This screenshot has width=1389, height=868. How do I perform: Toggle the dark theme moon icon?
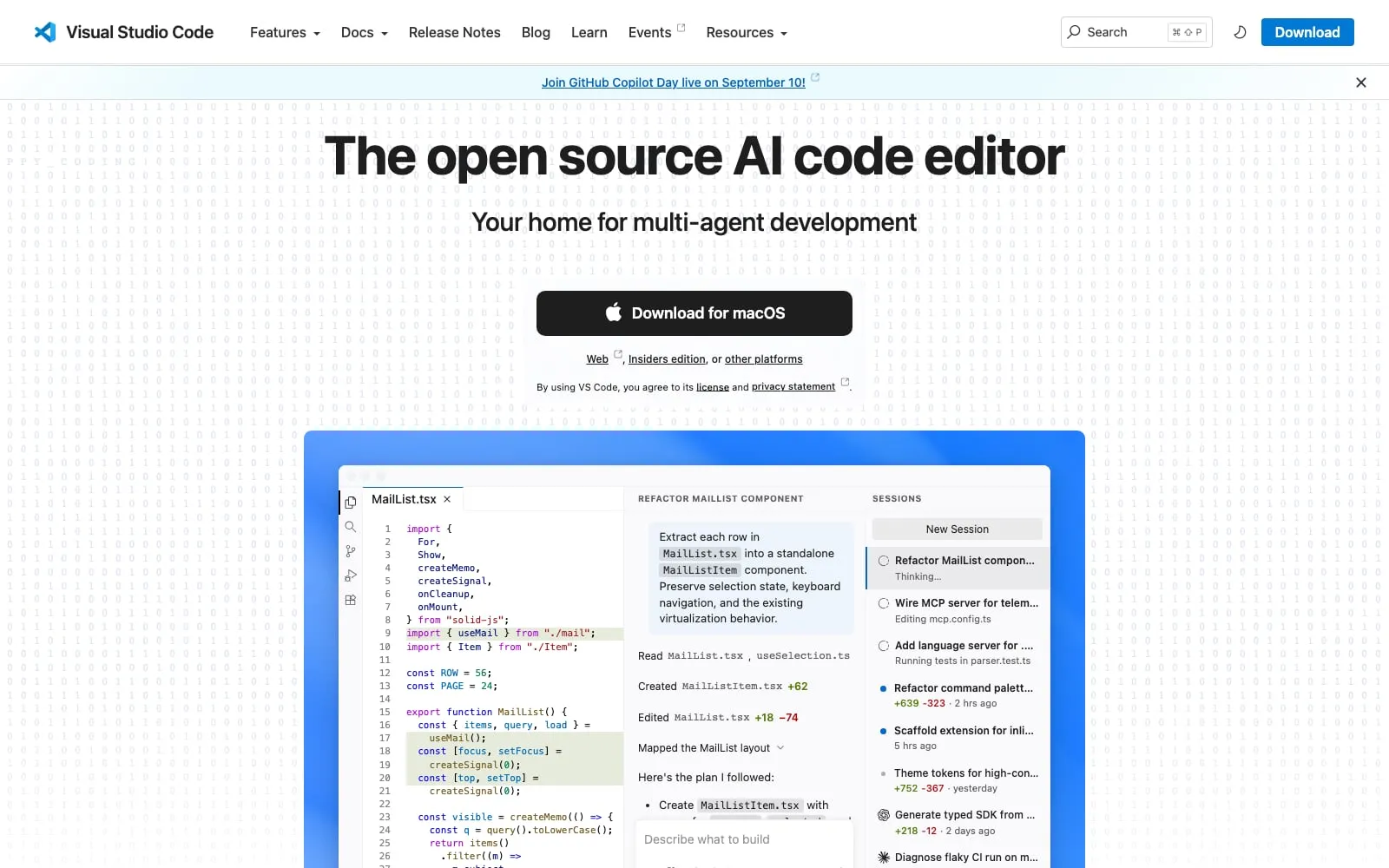[1240, 32]
